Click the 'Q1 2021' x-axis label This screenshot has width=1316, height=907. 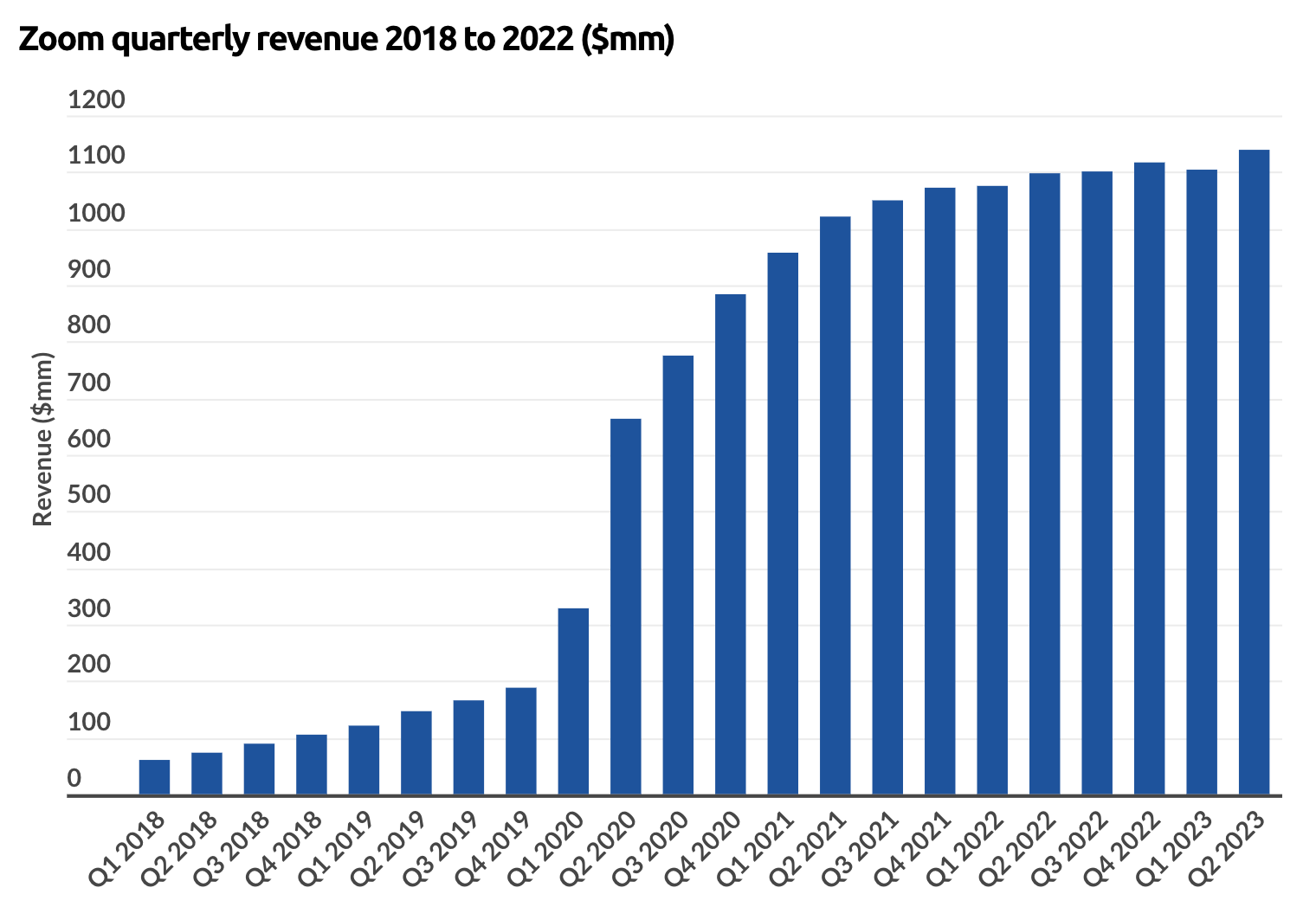(x=756, y=849)
